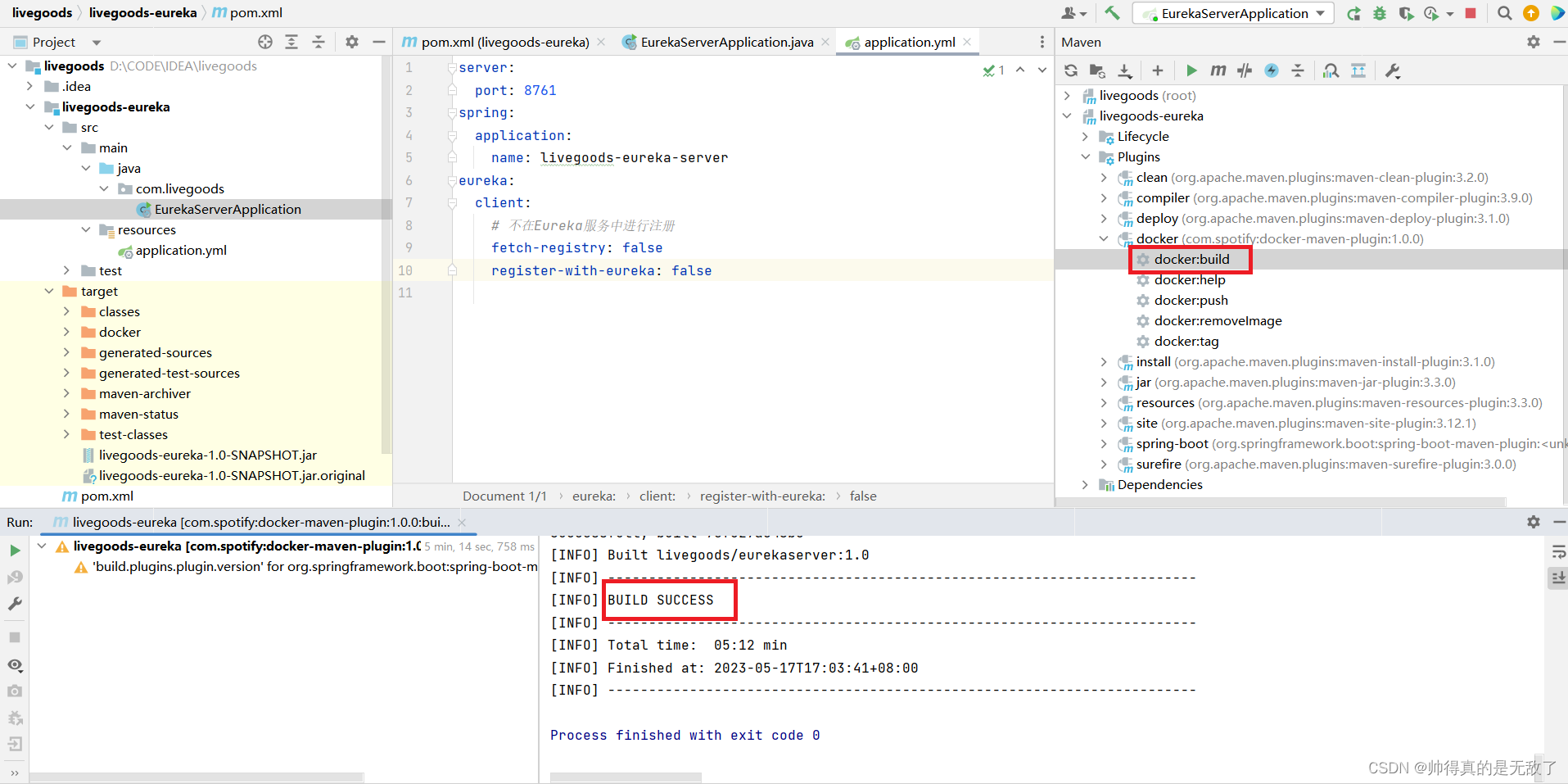Expand all in Project panel toolbar
1568x784 pixels.
[291, 42]
